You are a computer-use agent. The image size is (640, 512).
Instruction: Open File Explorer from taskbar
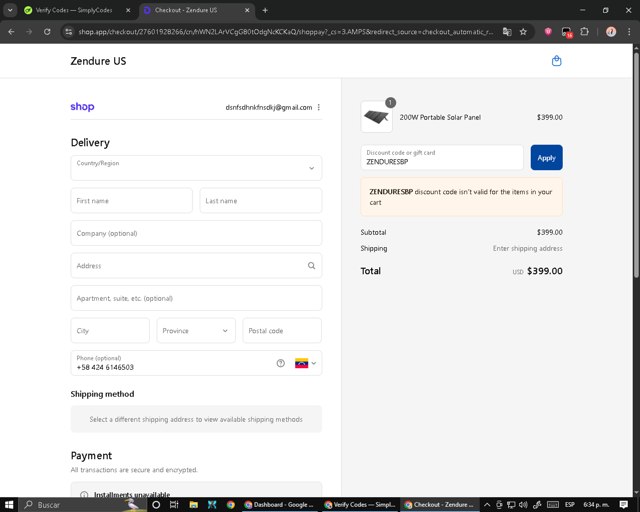pos(193,505)
